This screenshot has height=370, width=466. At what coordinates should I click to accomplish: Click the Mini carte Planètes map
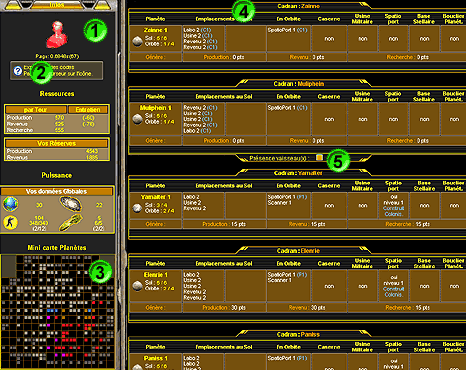tap(58, 311)
